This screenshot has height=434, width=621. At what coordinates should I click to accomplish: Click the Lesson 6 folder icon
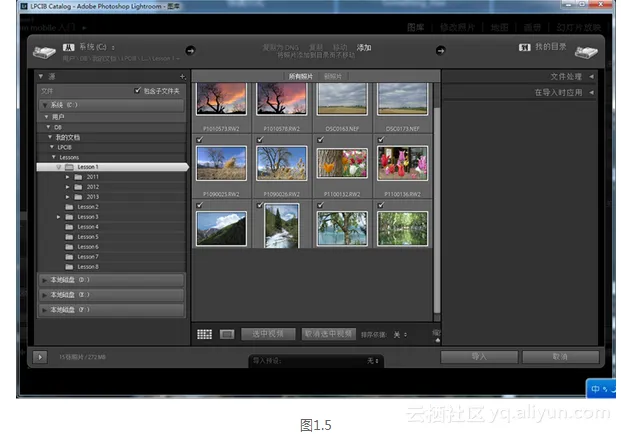69,247
